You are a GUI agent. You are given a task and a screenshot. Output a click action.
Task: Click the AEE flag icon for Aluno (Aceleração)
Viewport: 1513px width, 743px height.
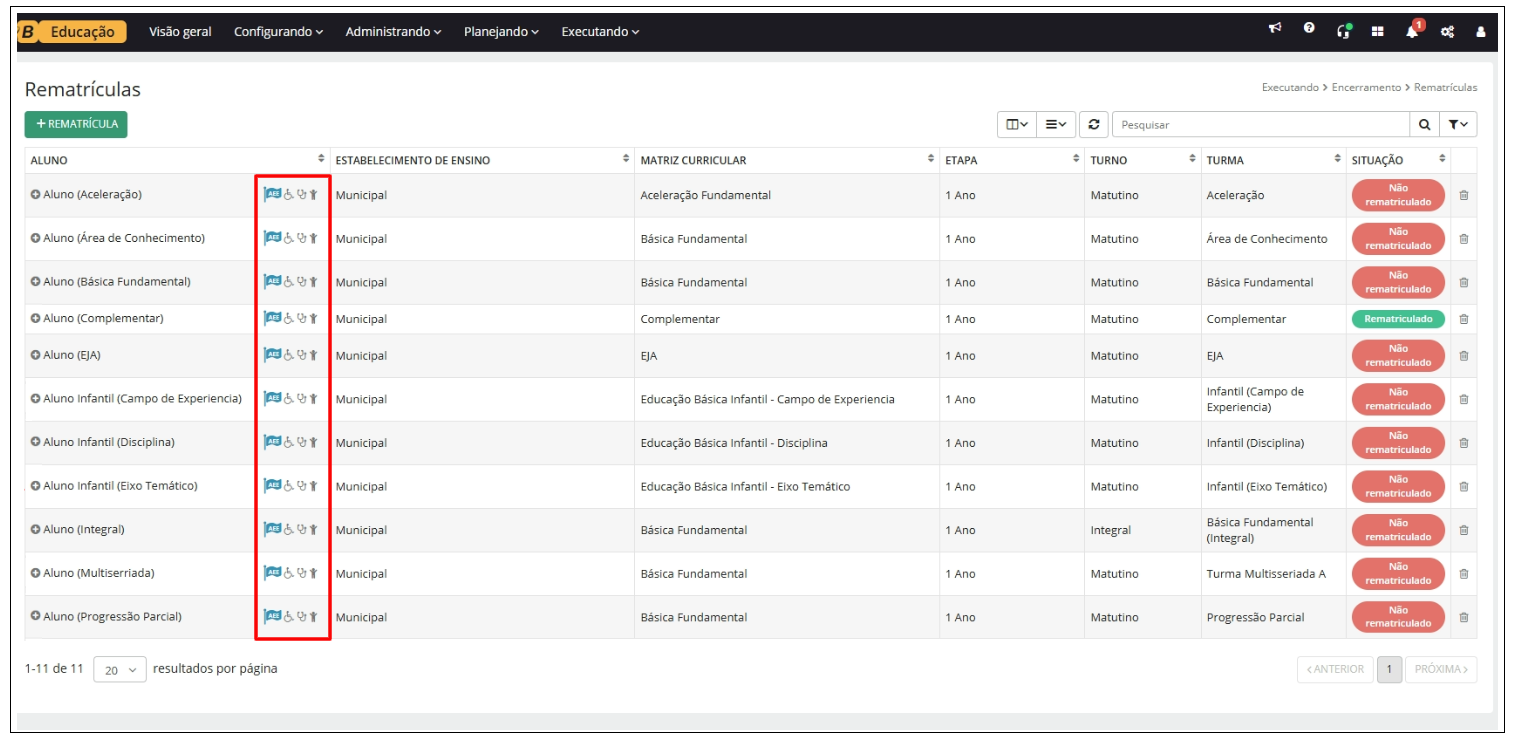pos(272,195)
